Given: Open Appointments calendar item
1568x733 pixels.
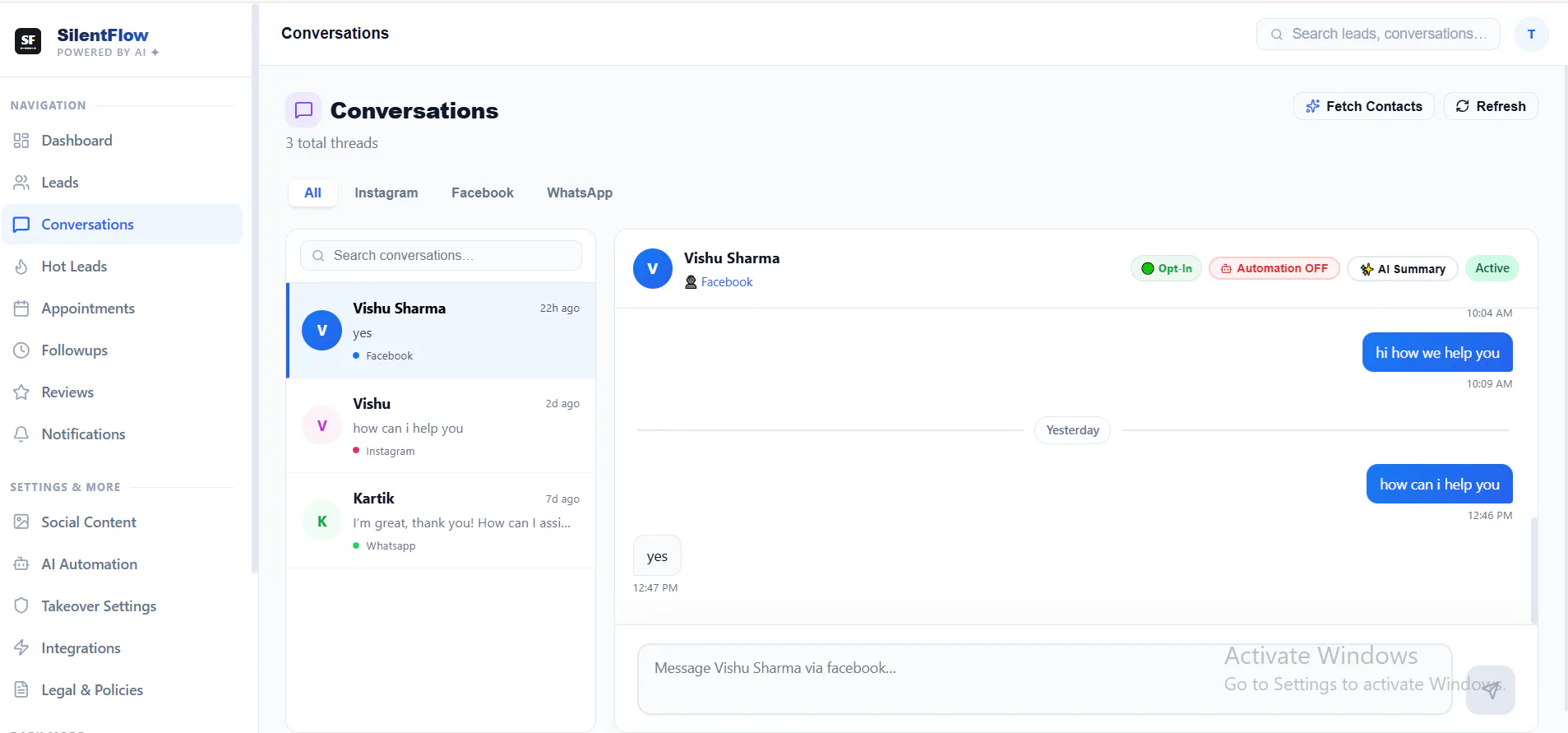Looking at the screenshot, I should pos(122,309).
